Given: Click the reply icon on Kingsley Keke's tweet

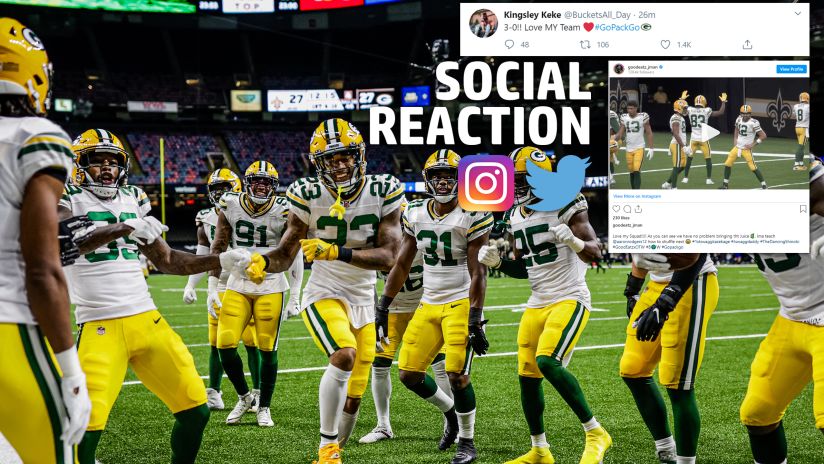Looking at the screenshot, I should pos(509,45).
